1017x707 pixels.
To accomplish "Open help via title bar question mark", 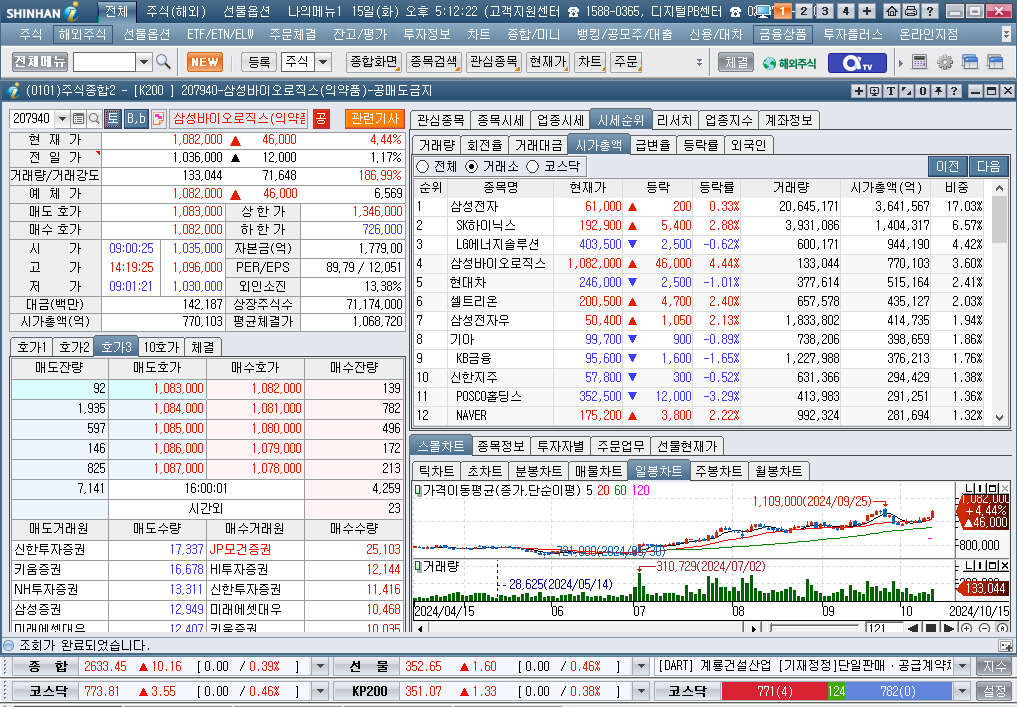I will [x=929, y=11].
